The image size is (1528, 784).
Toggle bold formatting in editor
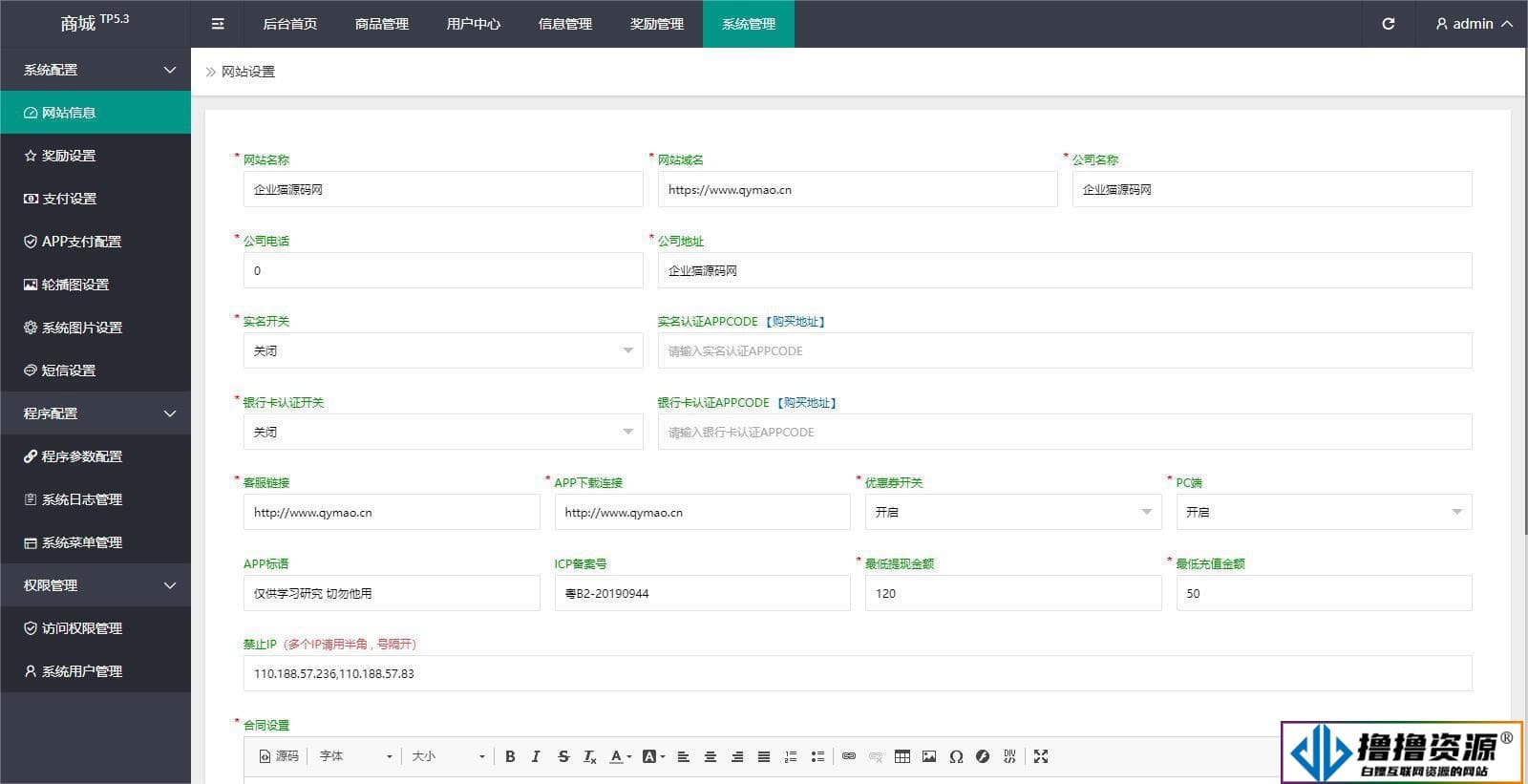(x=510, y=756)
